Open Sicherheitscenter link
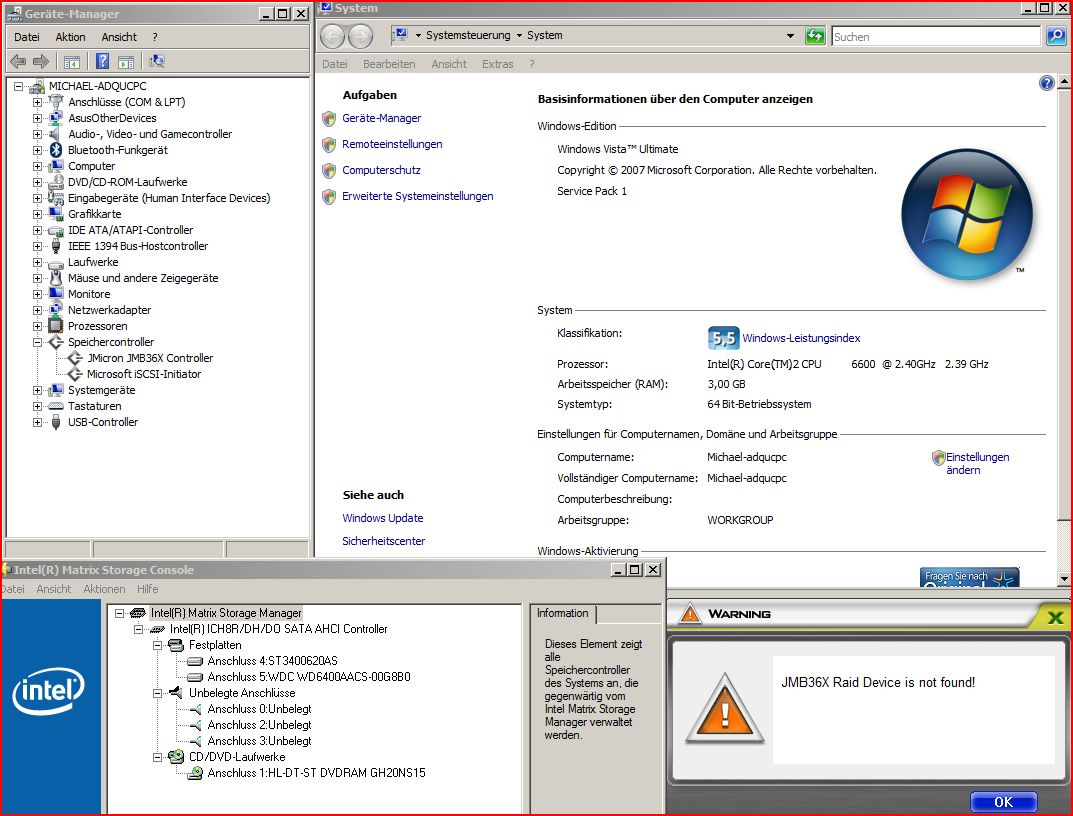 click(x=383, y=541)
